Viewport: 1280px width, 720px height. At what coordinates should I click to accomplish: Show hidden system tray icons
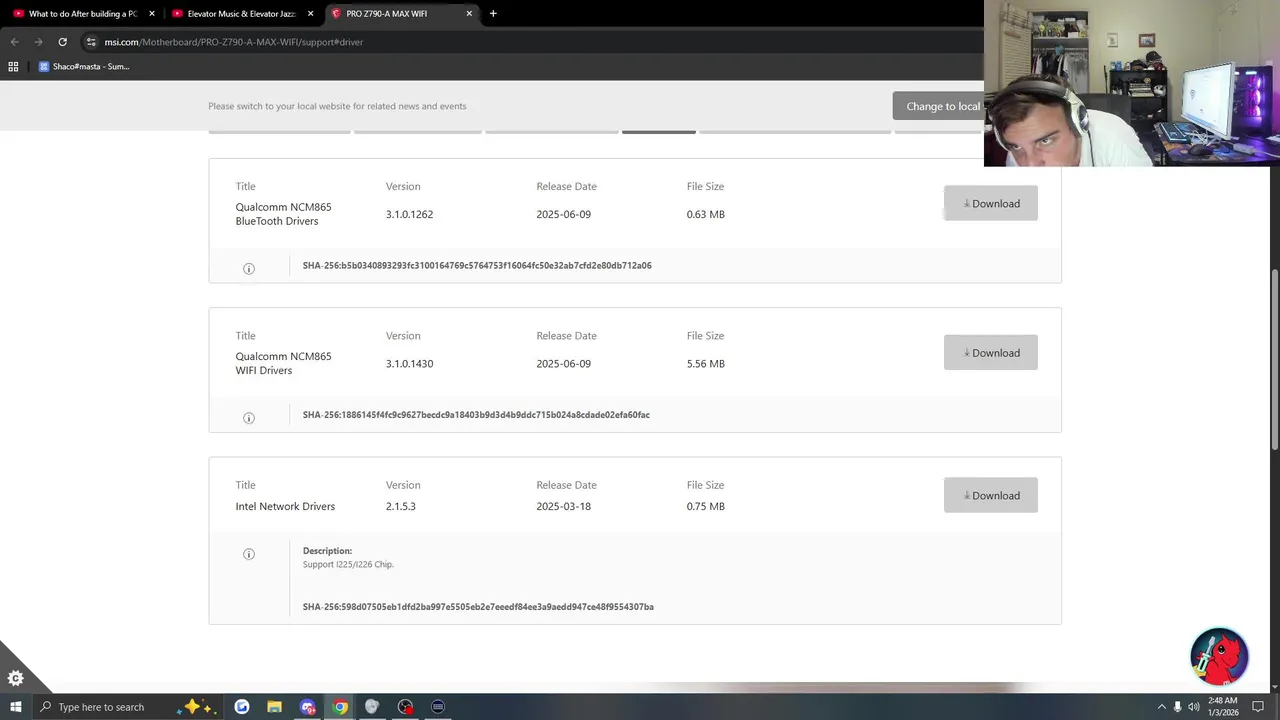click(x=1161, y=707)
